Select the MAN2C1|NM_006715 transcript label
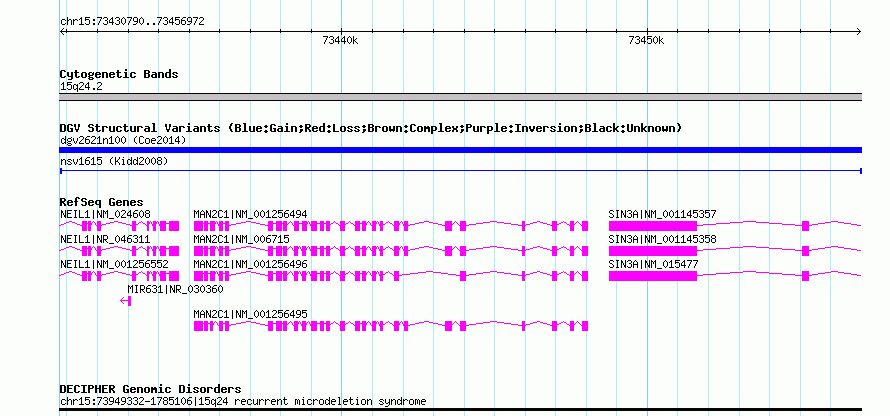The height and width of the screenshot is (416, 890). pyautogui.click(x=241, y=239)
